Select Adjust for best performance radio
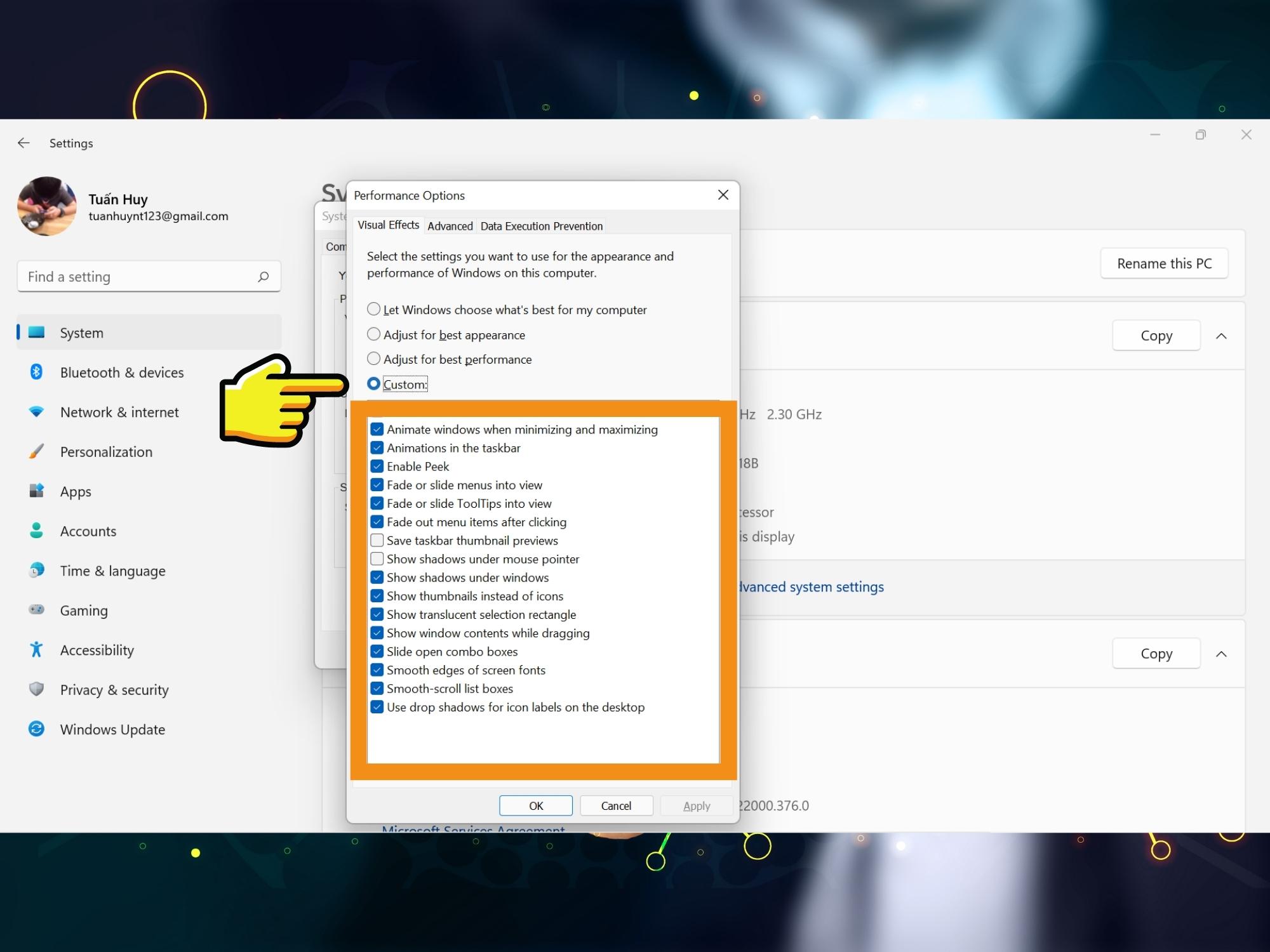 [374, 359]
